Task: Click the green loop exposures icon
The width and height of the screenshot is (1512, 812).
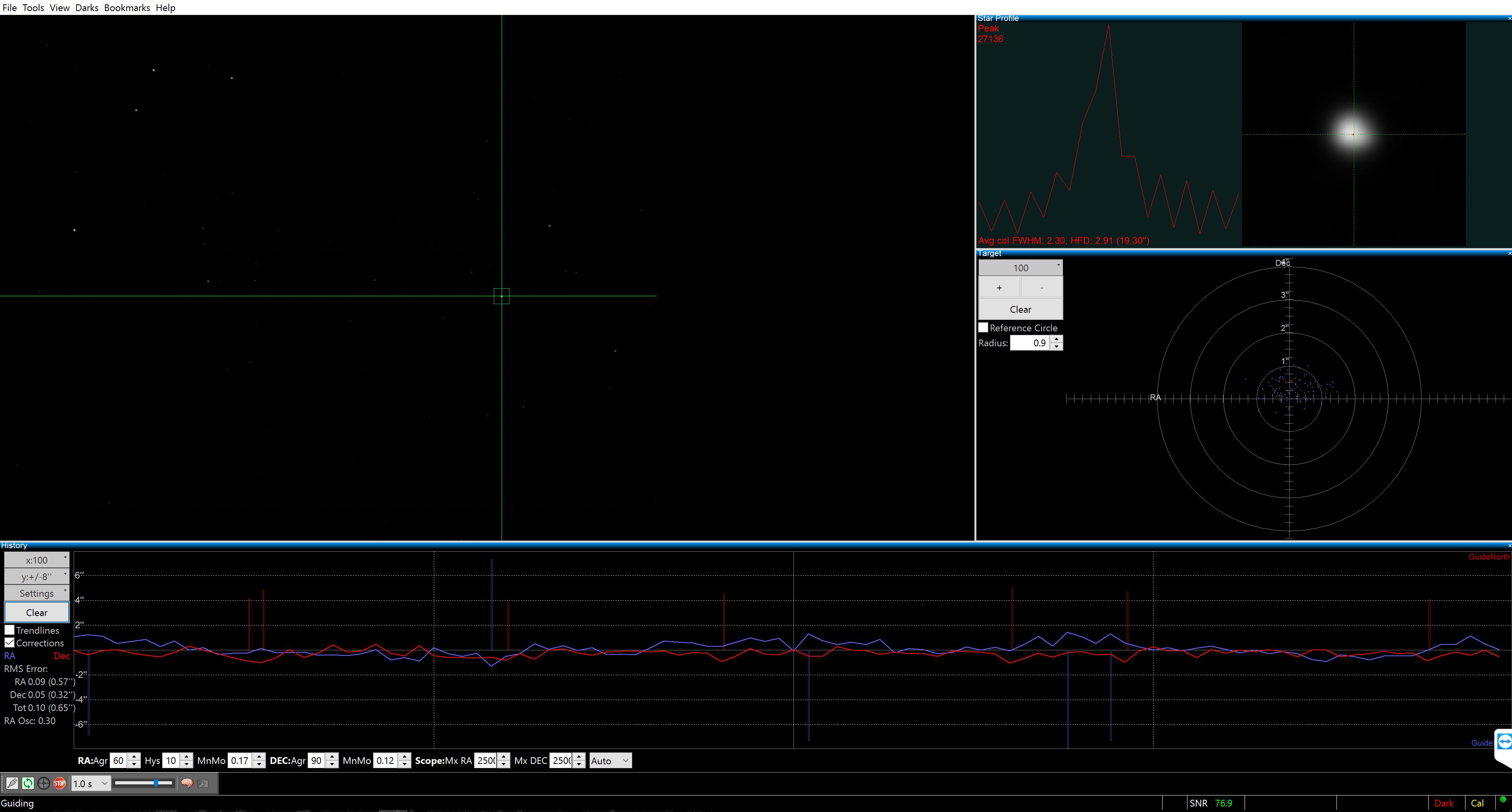Action: pyautogui.click(x=28, y=783)
